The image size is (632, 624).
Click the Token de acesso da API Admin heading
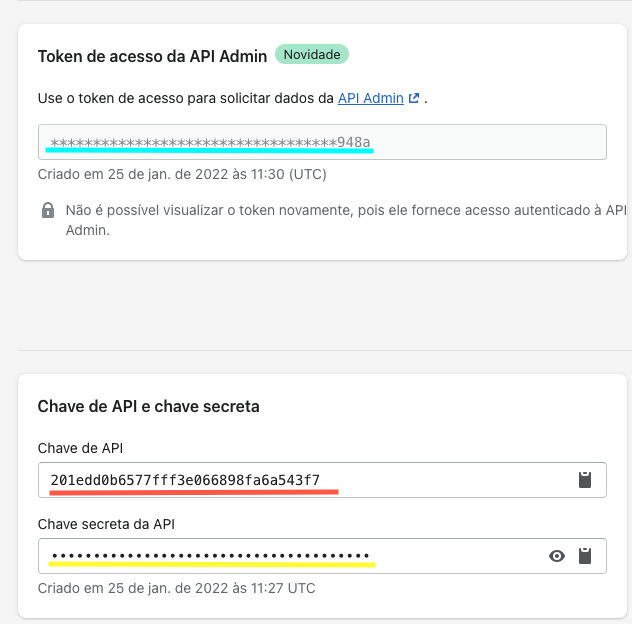click(x=152, y=56)
